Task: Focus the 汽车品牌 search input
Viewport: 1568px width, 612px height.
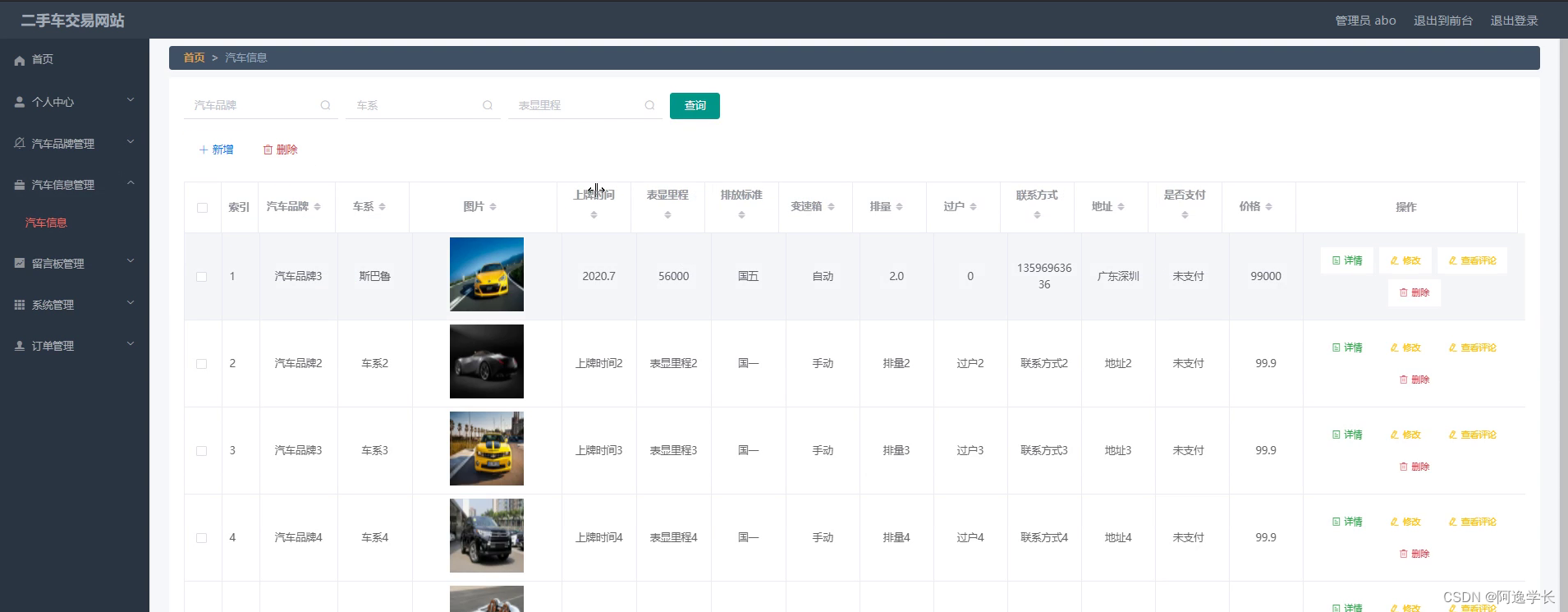Action: pyautogui.click(x=261, y=105)
